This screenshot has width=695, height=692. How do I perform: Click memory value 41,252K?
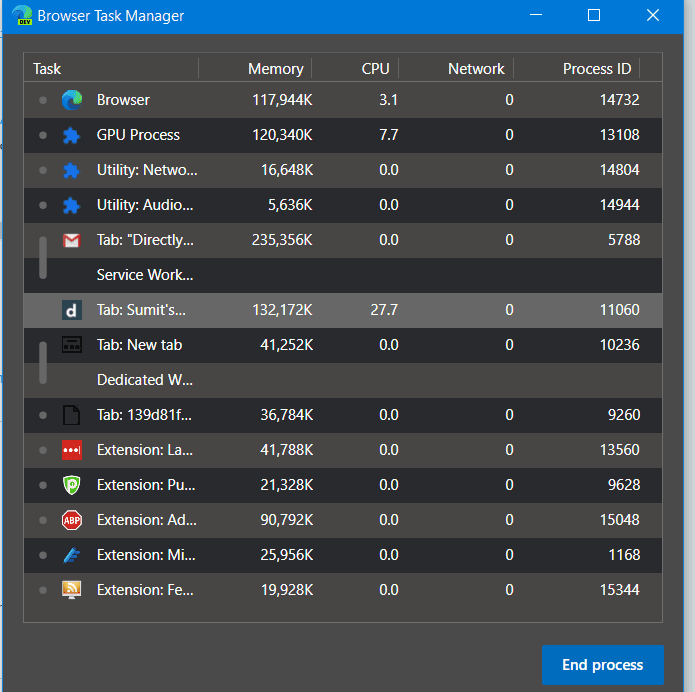[286, 345]
